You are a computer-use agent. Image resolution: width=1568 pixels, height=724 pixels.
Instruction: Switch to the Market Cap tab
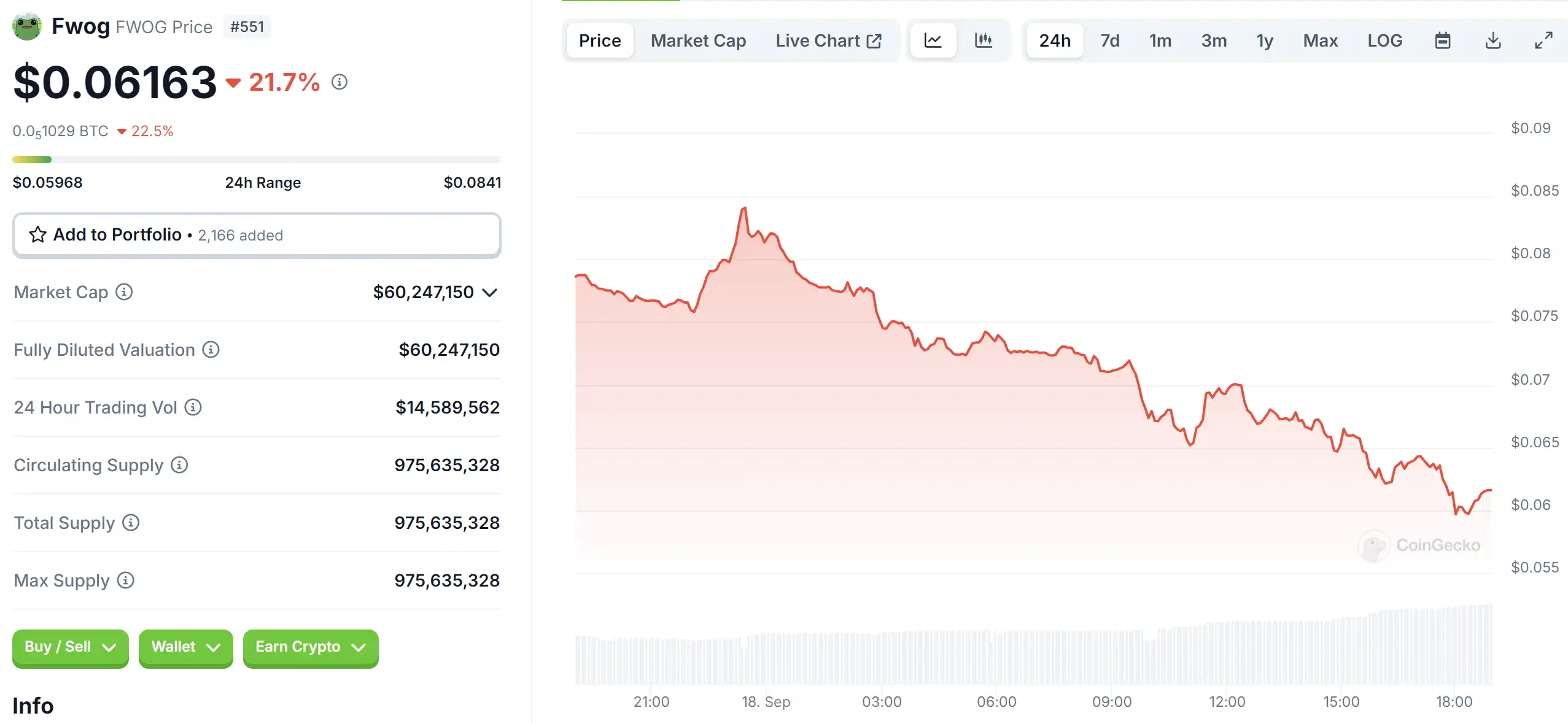pyautogui.click(x=698, y=40)
